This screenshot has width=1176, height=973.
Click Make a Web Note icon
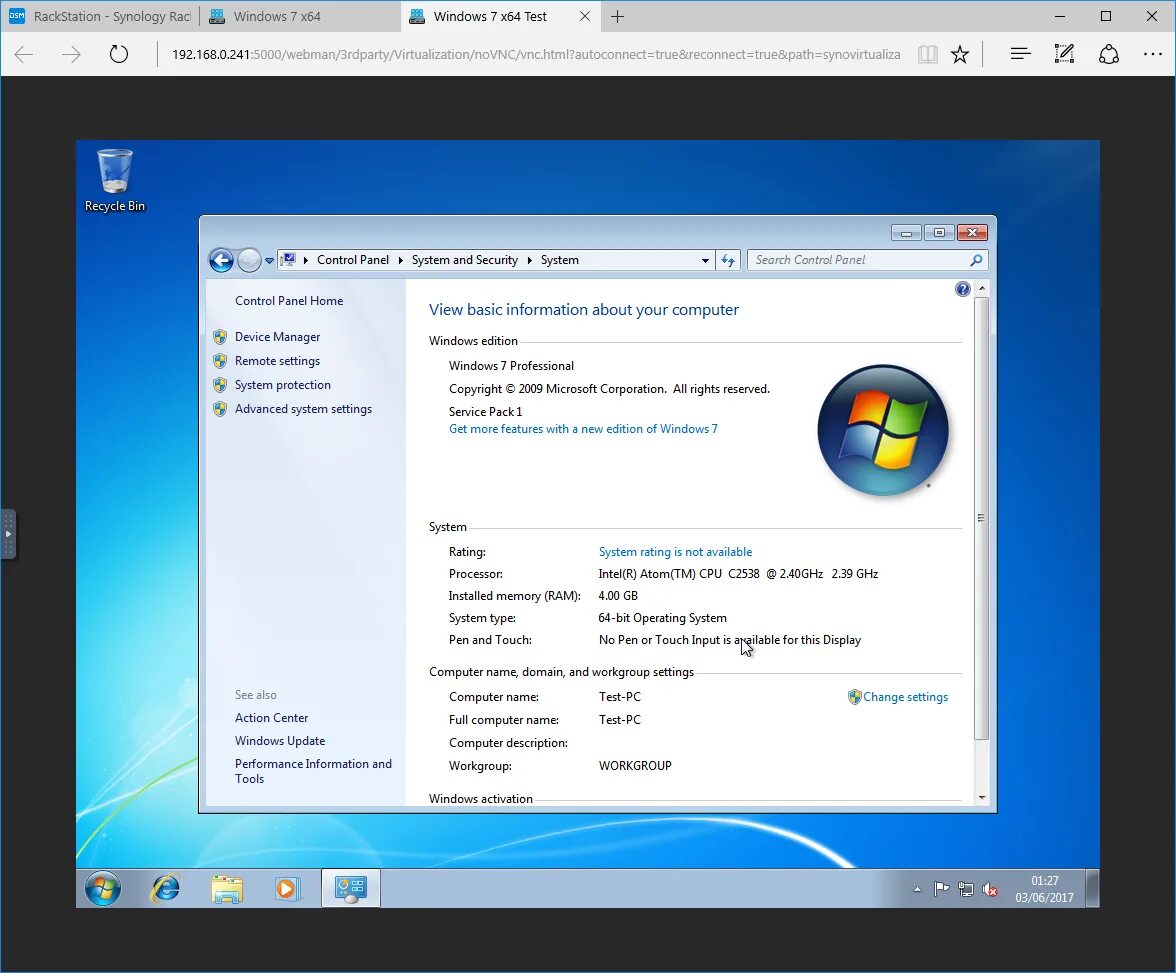click(x=1064, y=54)
